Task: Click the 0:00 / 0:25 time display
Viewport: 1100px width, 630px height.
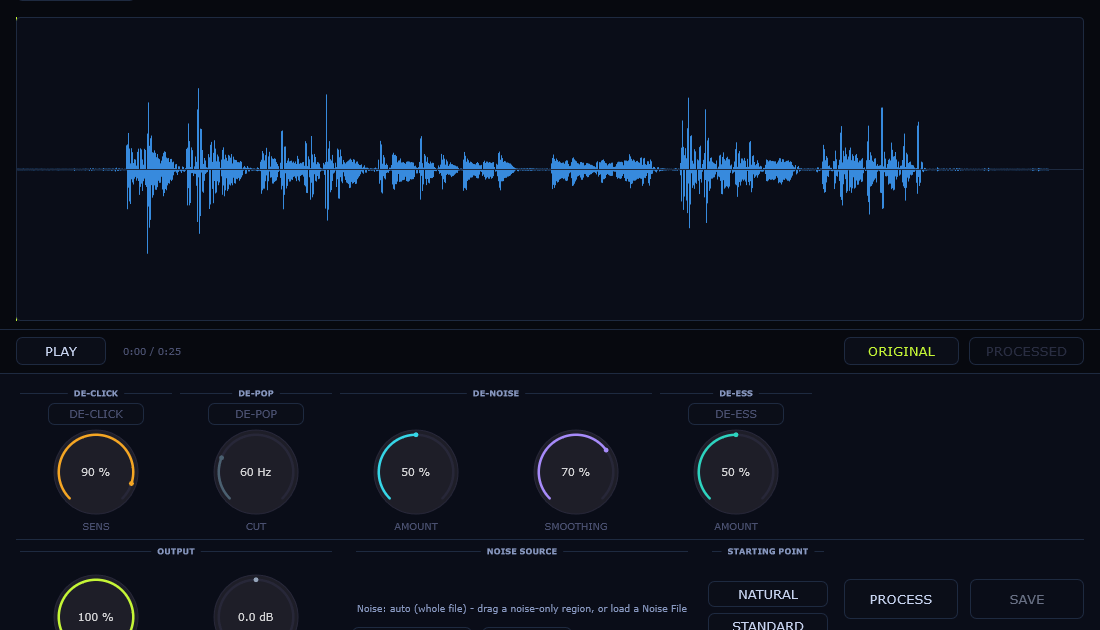Action: coord(152,351)
